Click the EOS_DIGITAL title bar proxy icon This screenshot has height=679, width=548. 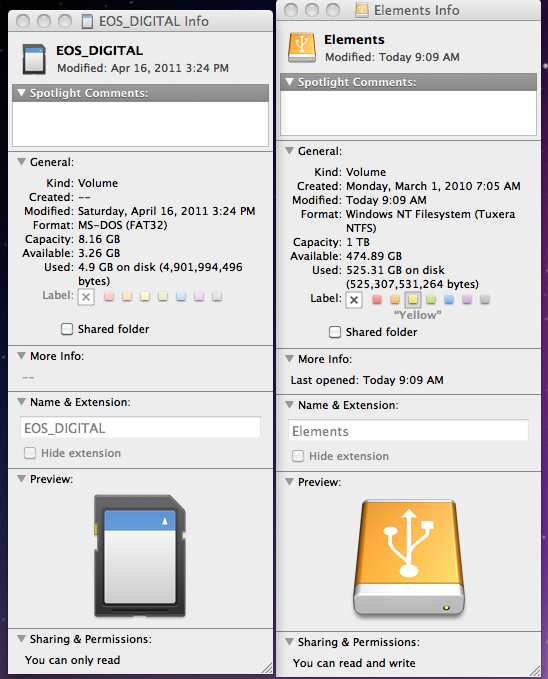[87, 21]
